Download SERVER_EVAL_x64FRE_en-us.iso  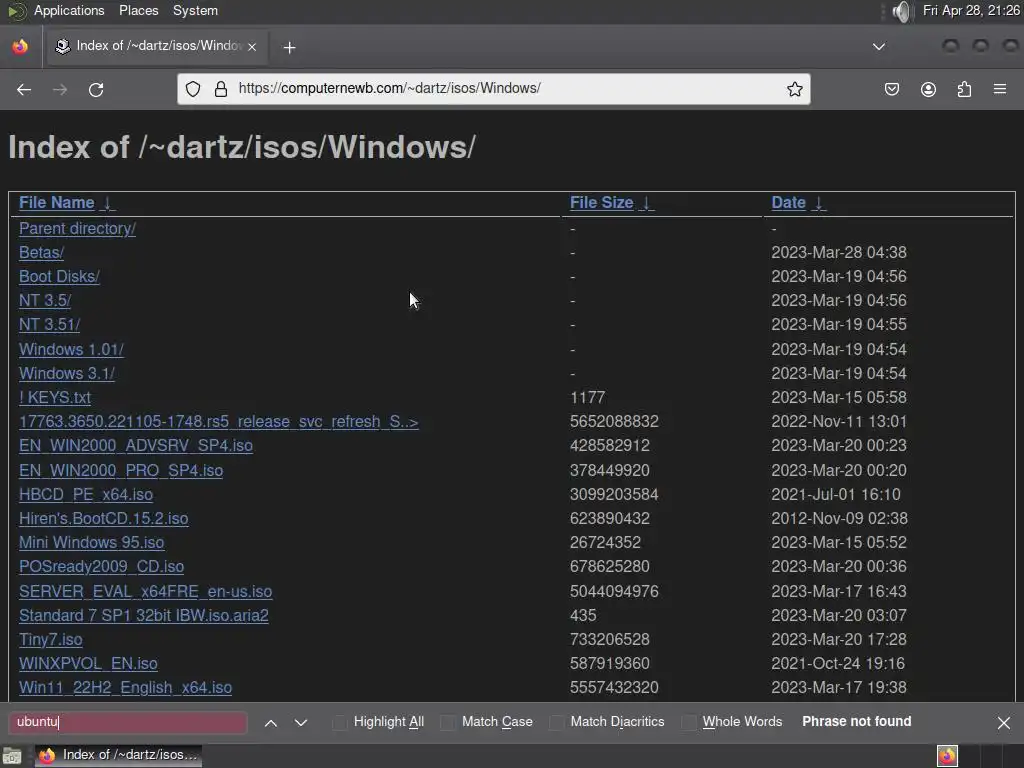click(146, 592)
